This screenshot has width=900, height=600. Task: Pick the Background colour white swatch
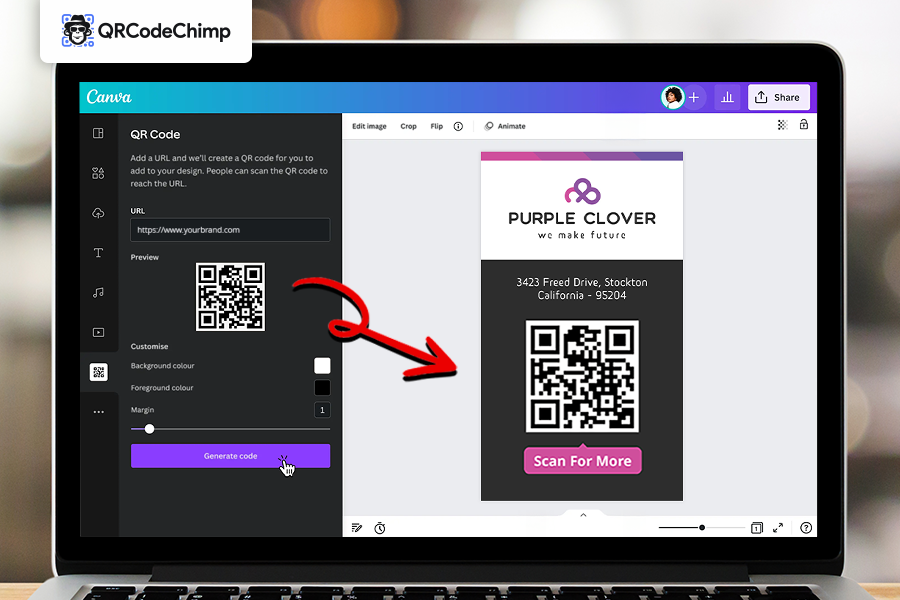point(322,366)
